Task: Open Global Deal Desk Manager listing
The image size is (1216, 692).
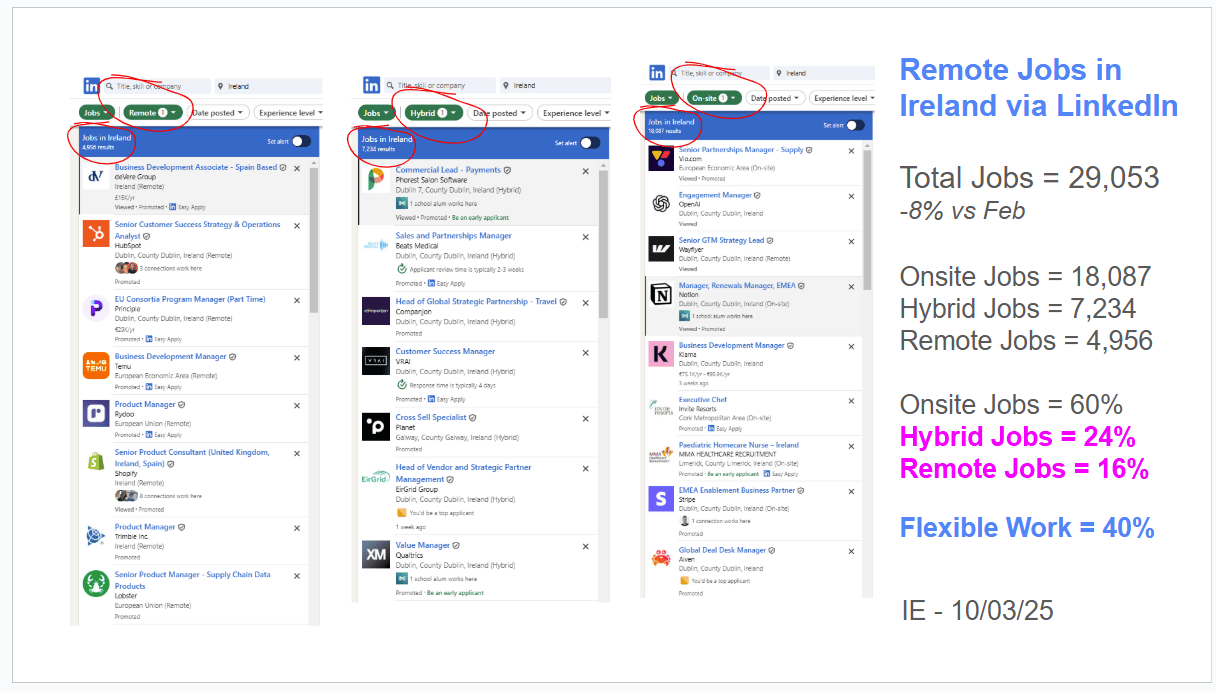Action: (722, 550)
